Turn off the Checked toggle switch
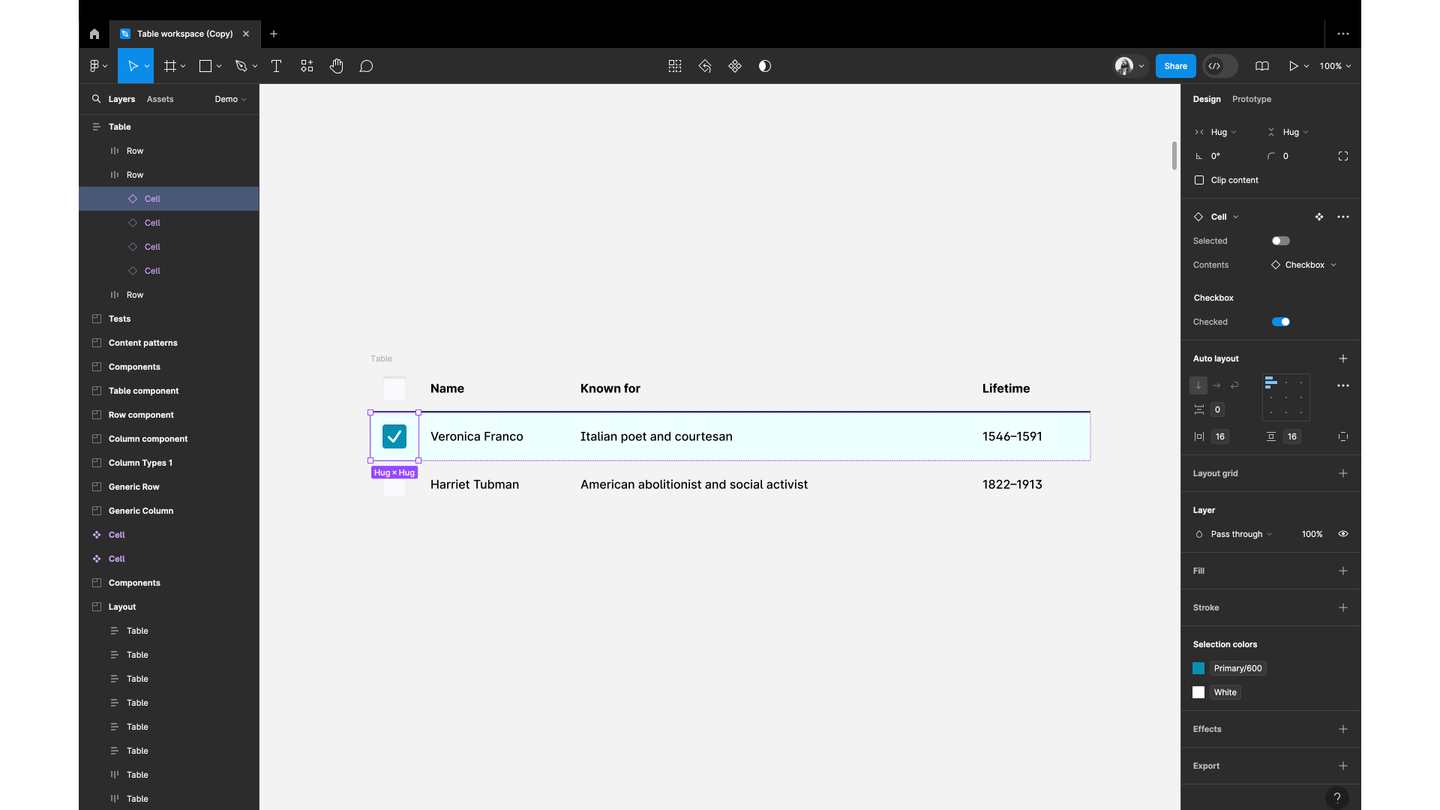The image size is (1440, 810). point(1280,322)
